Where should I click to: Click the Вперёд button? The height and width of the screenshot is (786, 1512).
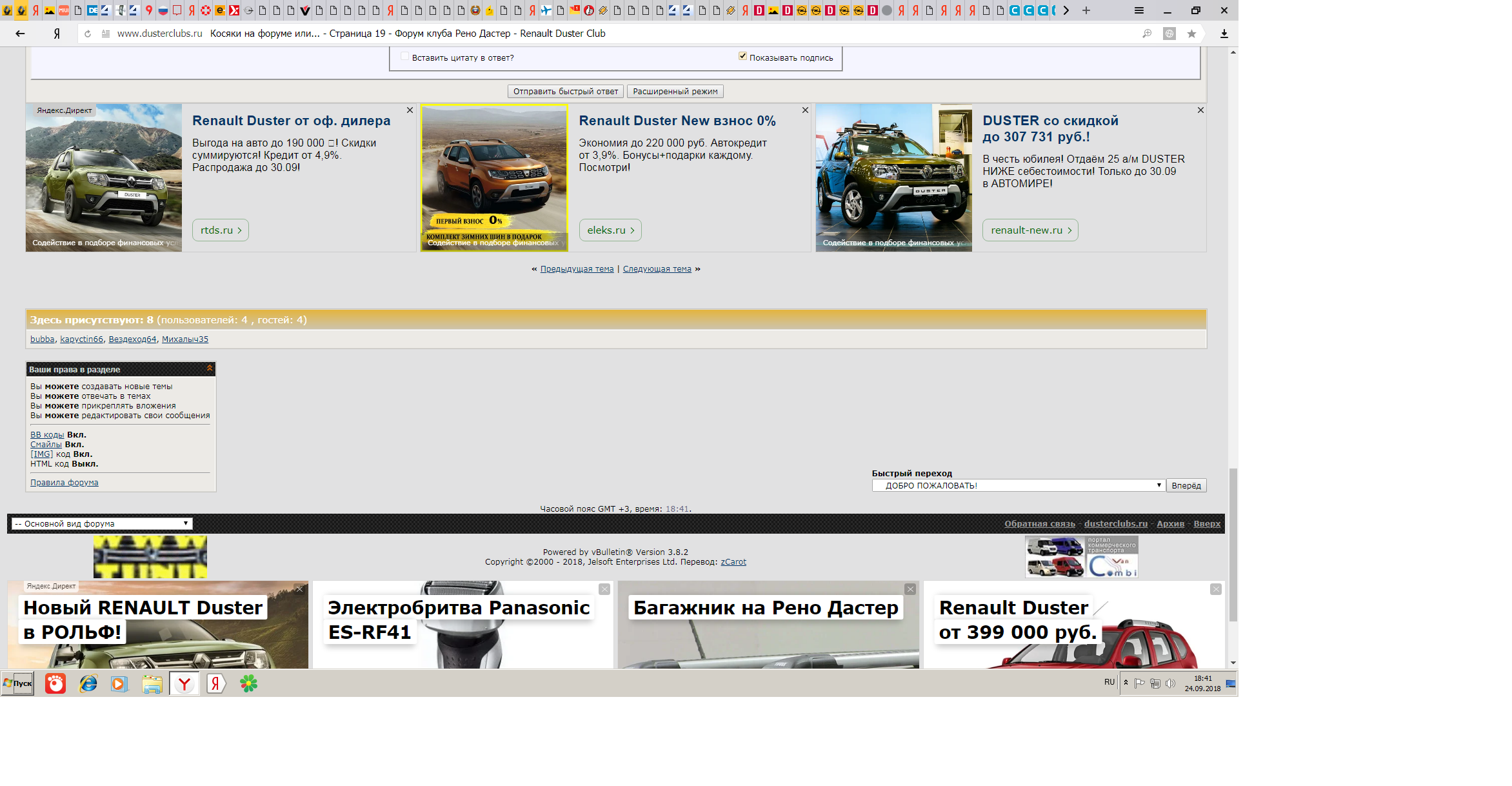[1186, 485]
